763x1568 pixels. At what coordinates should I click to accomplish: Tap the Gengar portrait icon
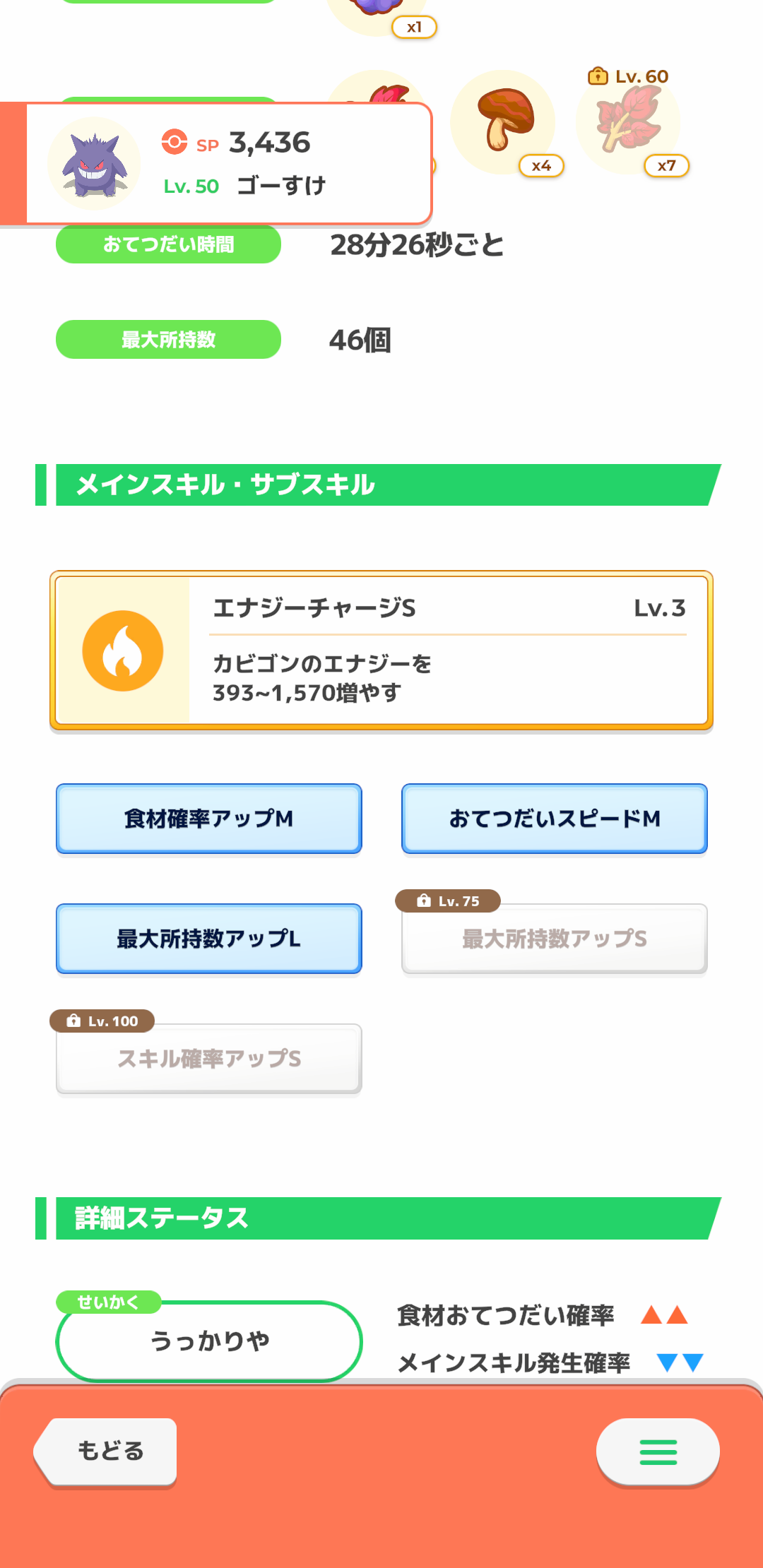(x=94, y=163)
